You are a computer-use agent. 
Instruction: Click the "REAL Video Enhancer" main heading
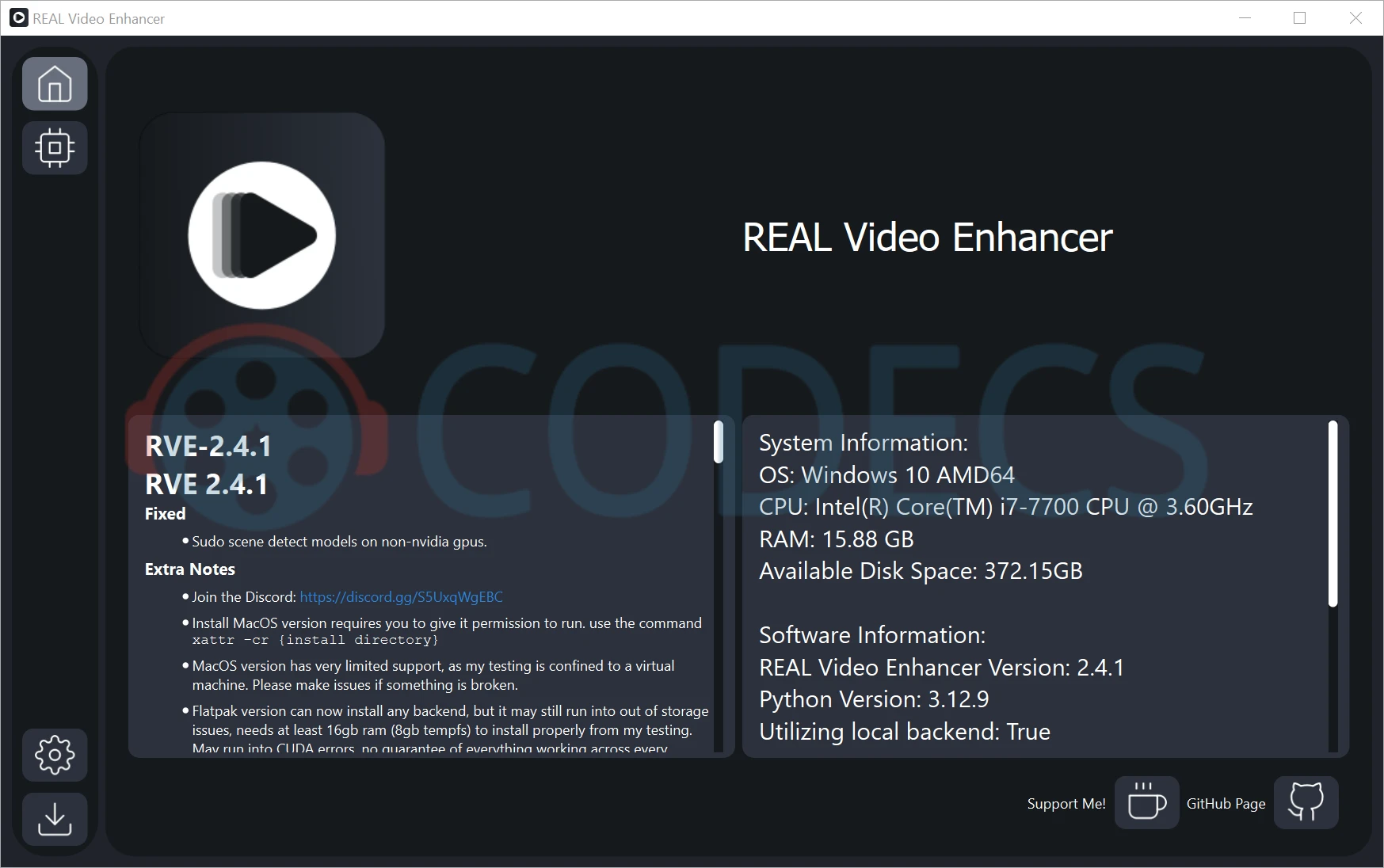(927, 238)
